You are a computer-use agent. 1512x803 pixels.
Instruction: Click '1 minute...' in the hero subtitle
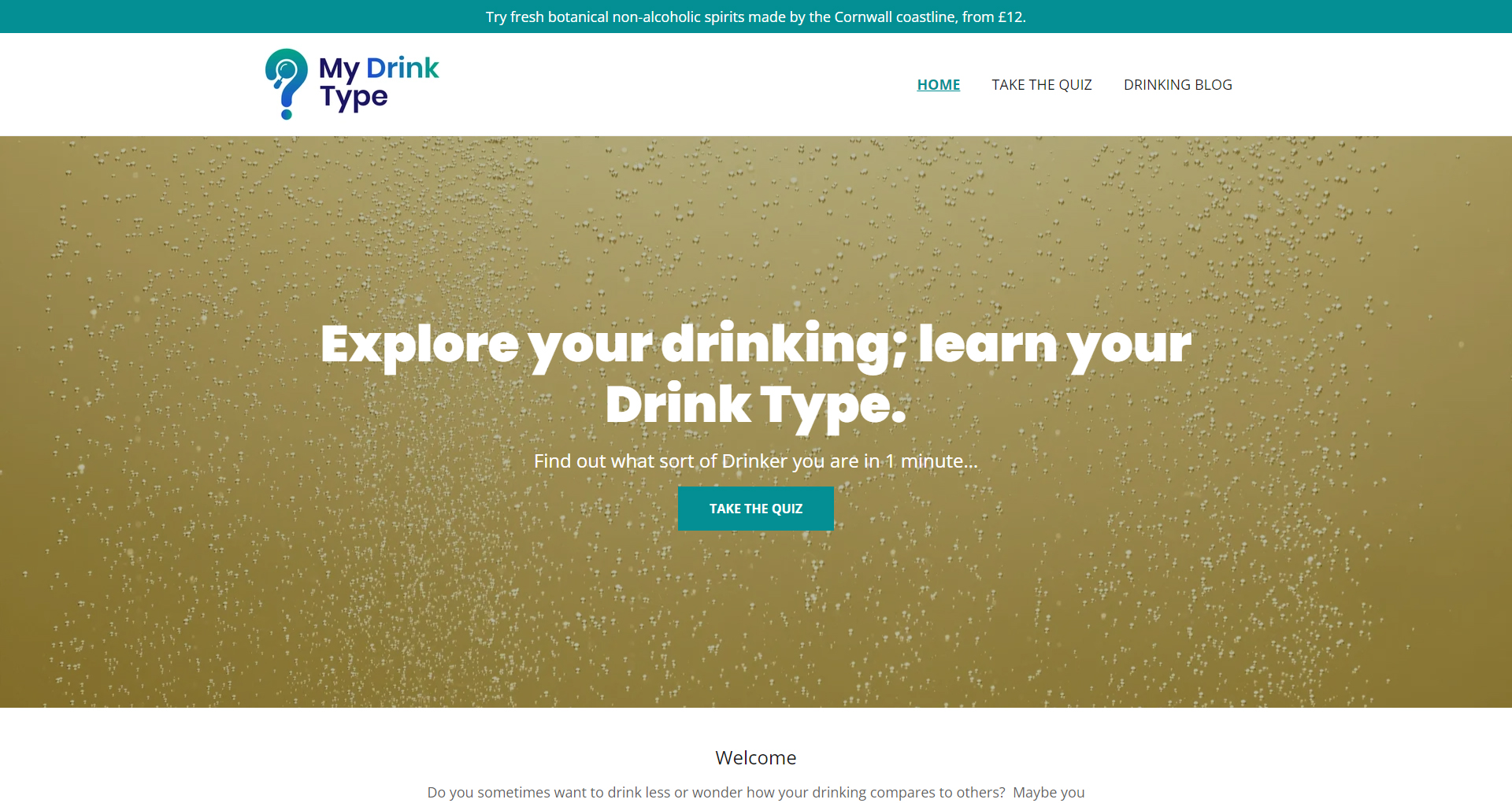pyautogui.click(x=932, y=461)
